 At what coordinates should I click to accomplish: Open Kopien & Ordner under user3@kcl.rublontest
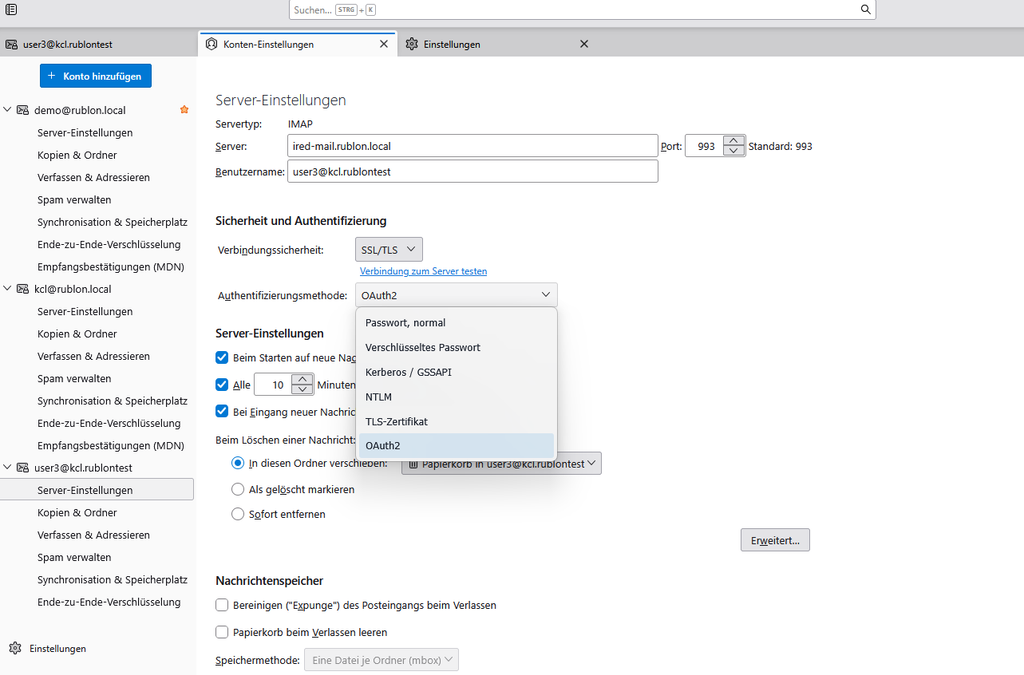click(x=77, y=512)
